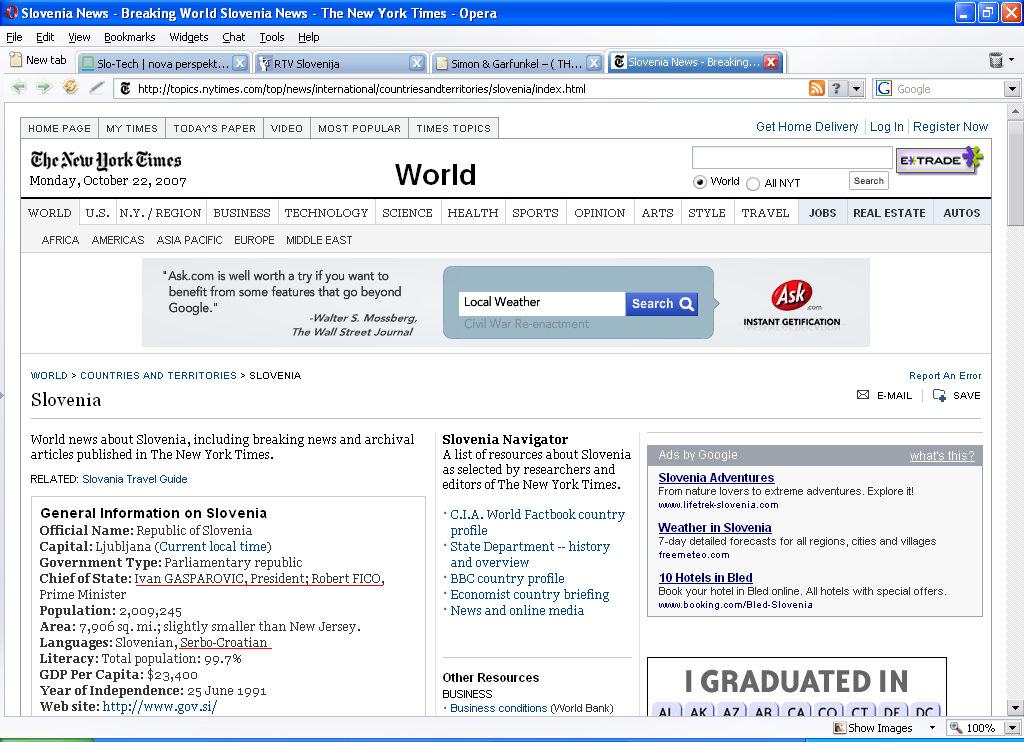Viewport: 1024px width, 742px height.
Task: Open the closed tabs trash icon
Action: [996, 60]
